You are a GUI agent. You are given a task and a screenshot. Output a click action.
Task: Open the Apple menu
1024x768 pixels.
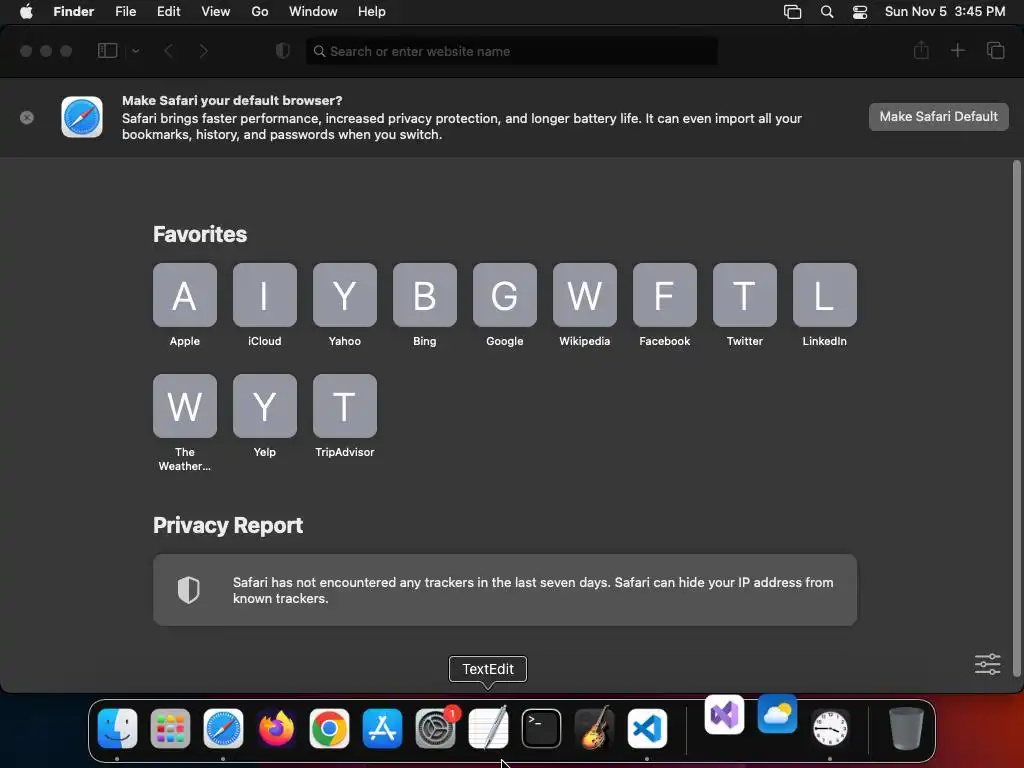(x=26, y=12)
